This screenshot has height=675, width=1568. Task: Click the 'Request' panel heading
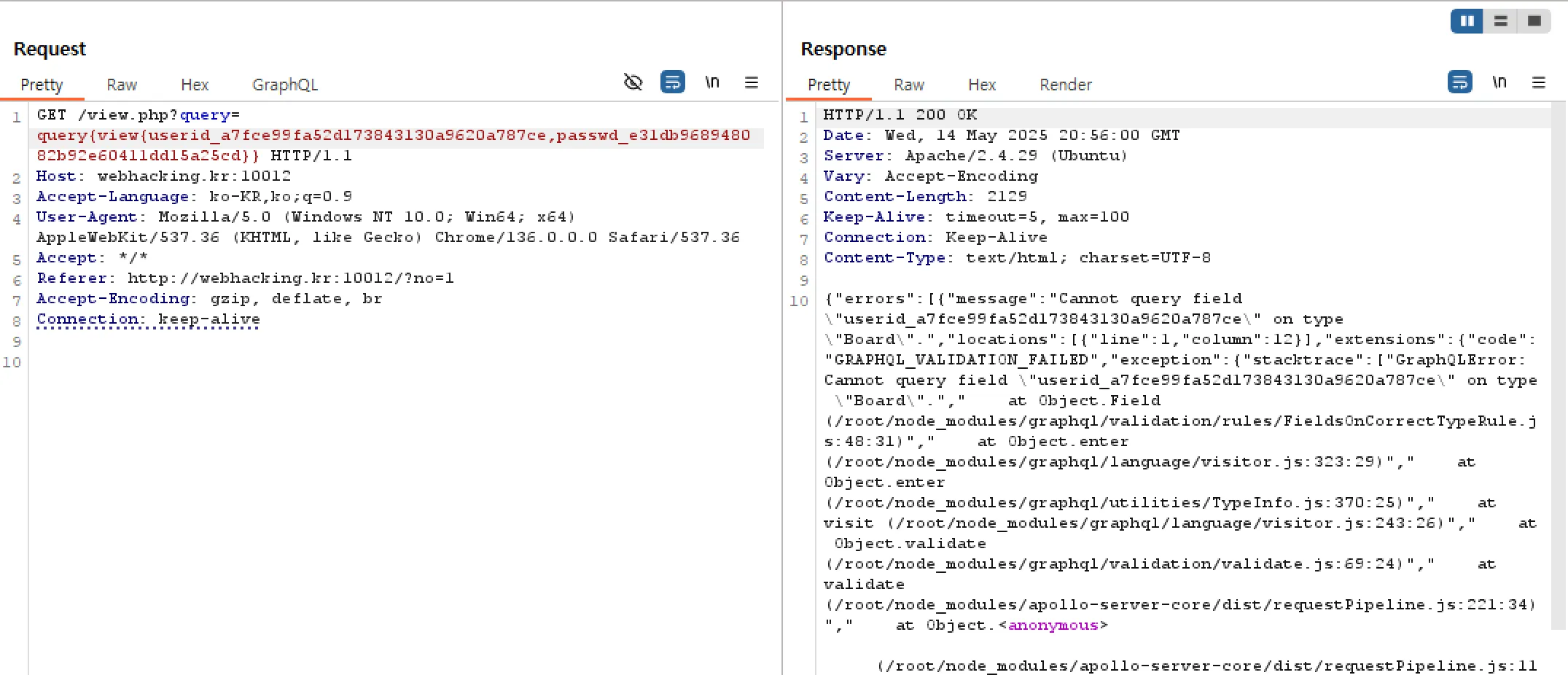click(x=50, y=49)
